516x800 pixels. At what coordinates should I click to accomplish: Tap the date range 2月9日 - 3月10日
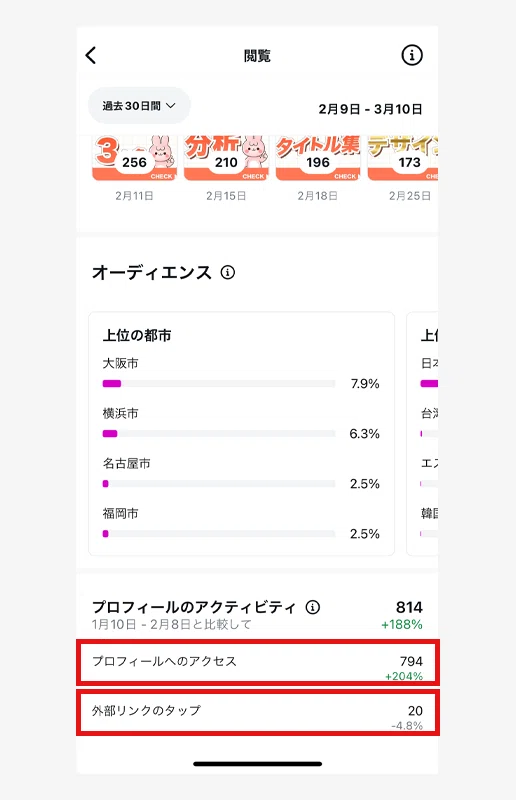pos(370,109)
